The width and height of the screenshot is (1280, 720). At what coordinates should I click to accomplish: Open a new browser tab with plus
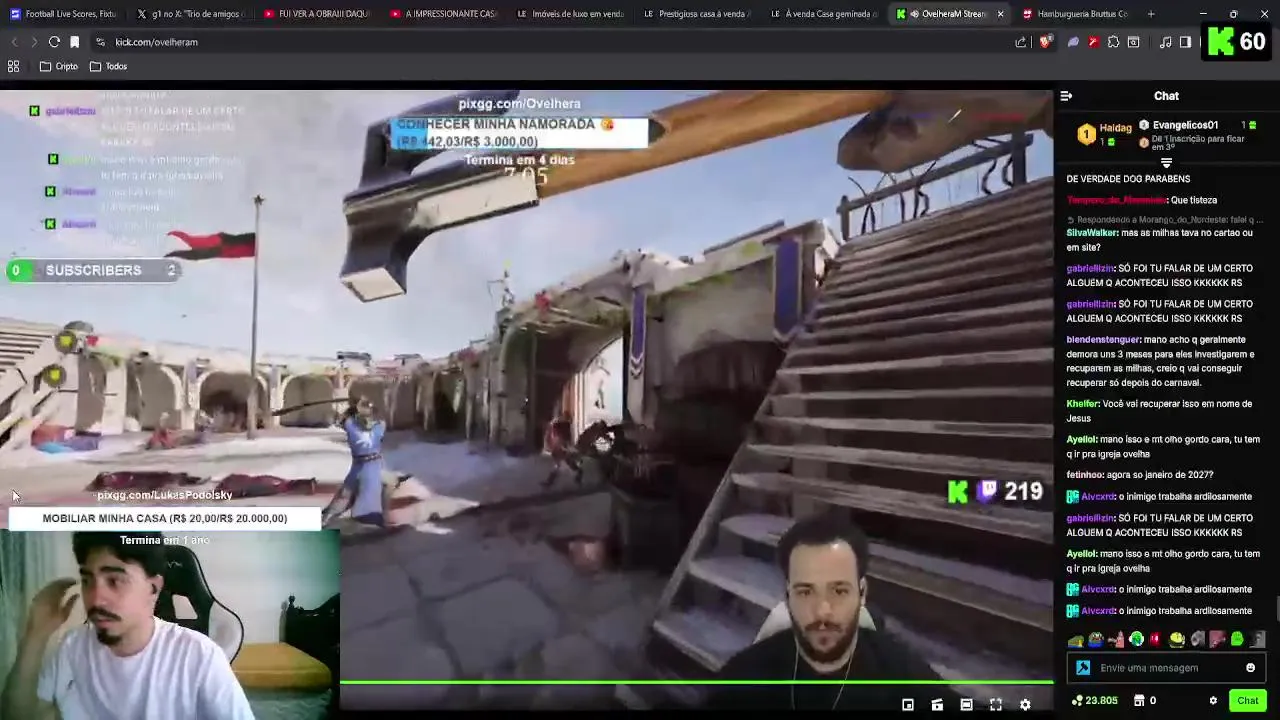(1151, 14)
